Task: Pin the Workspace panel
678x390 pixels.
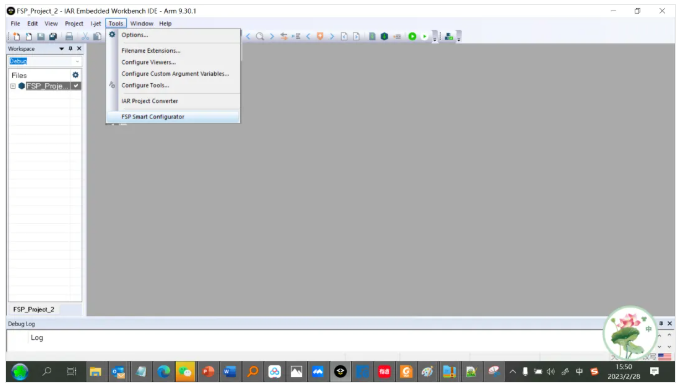Action: pyautogui.click(x=70, y=49)
